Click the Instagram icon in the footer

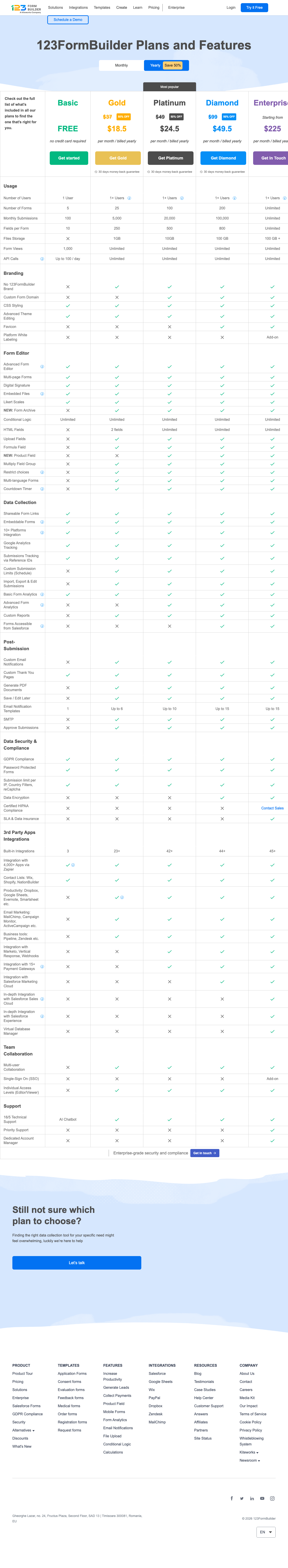(x=272, y=1499)
